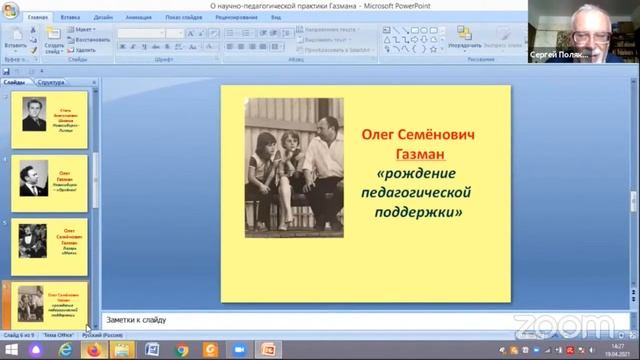Click the Удалить slide button
The image size is (640, 360).
[81, 50]
